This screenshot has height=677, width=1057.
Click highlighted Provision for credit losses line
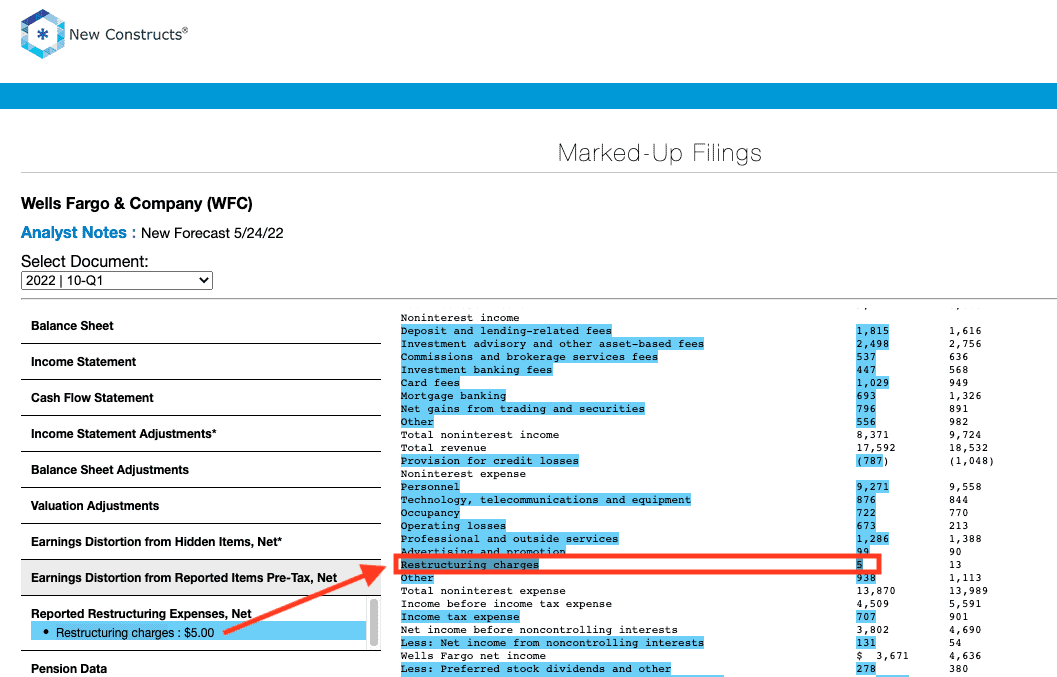pyautogui.click(x=489, y=461)
